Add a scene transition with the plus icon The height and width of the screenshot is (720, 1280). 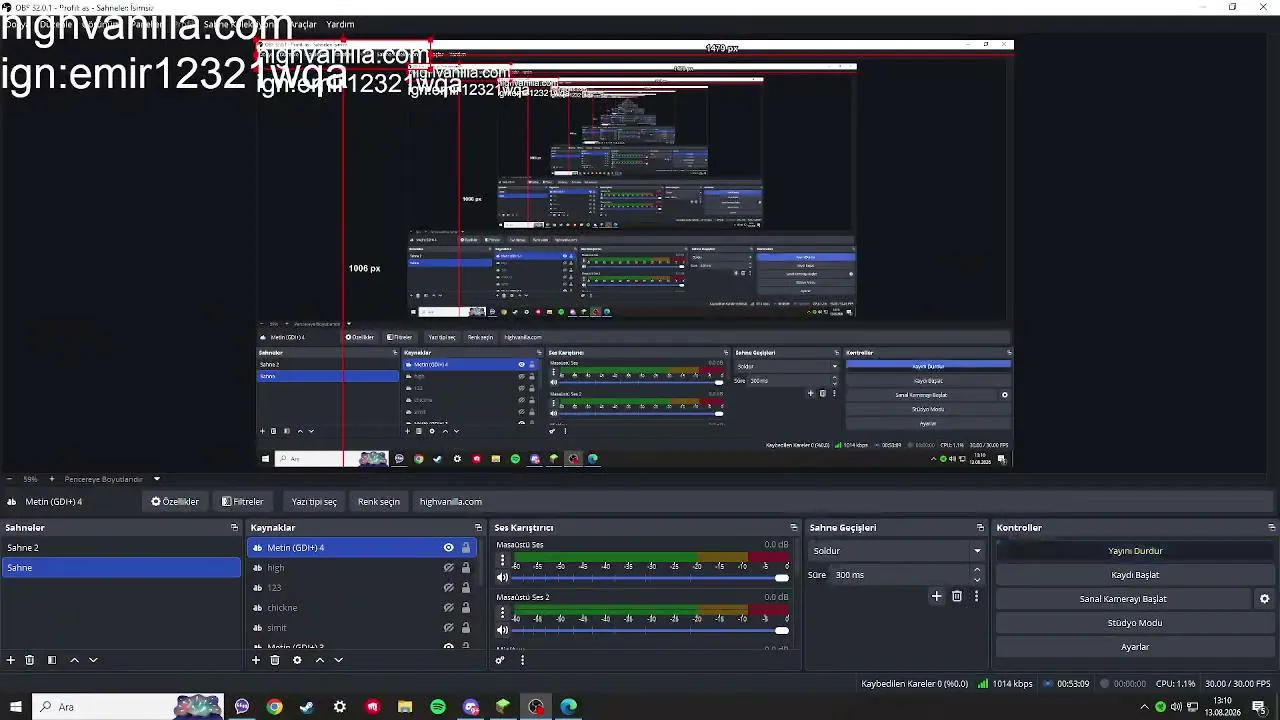point(936,596)
